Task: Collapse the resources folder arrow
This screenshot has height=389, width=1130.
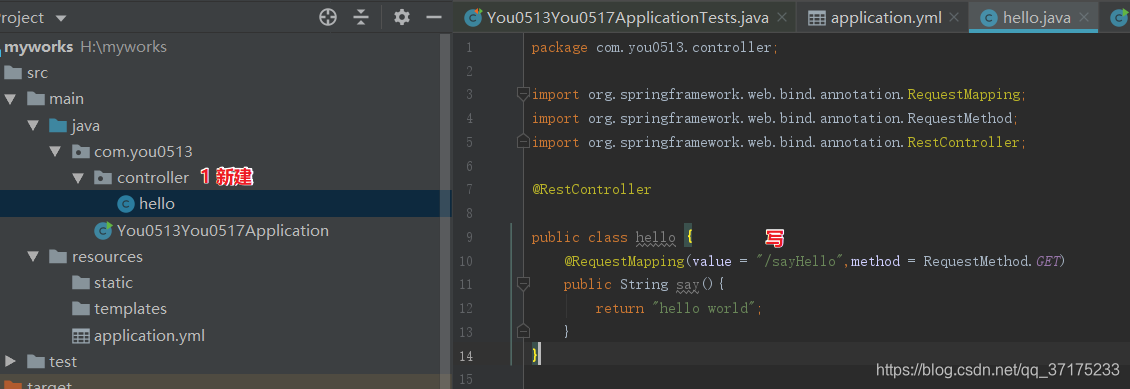Action: [32, 257]
